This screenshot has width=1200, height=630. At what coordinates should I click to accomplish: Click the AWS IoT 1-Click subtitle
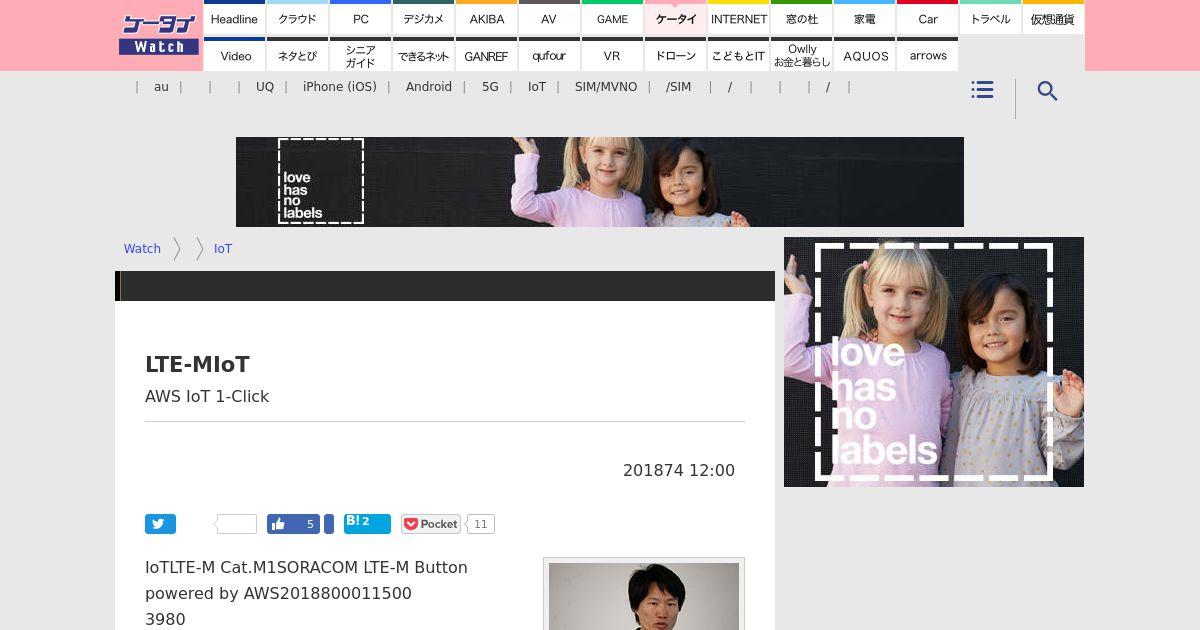point(207,397)
